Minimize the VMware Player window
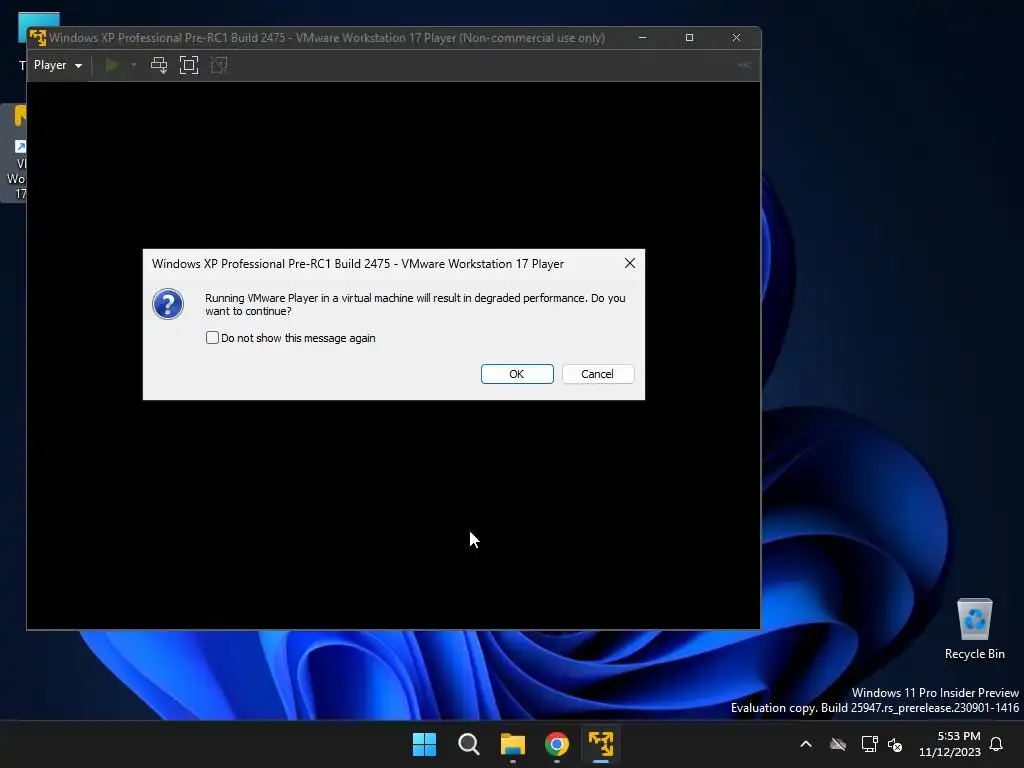 coord(643,38)
